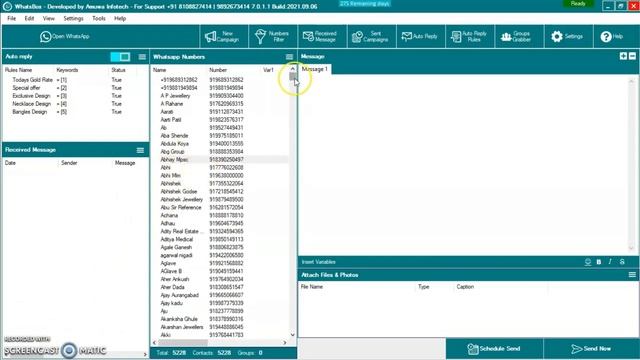Remove message tab with minus icon
The height and width of the screenshot is (360, 640).
click(x=632, y=56)
